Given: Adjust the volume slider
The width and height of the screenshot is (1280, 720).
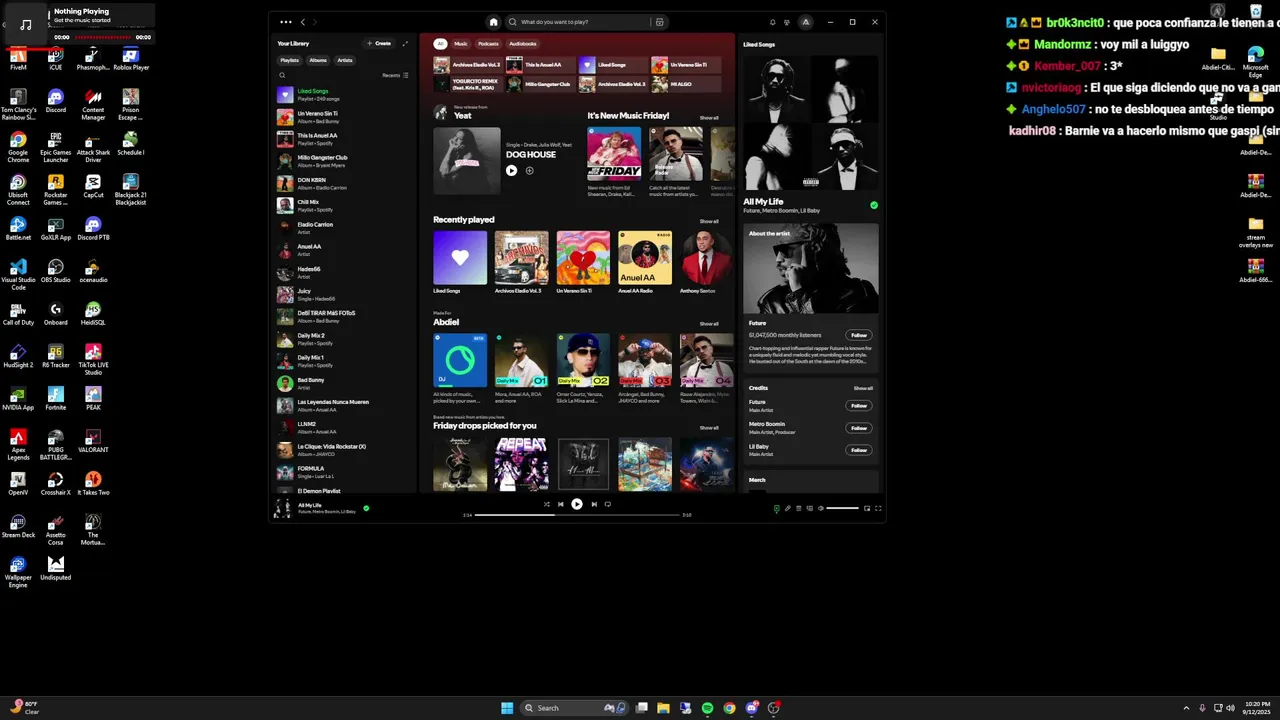Looking at the screenshot, I should coord(842,508).
